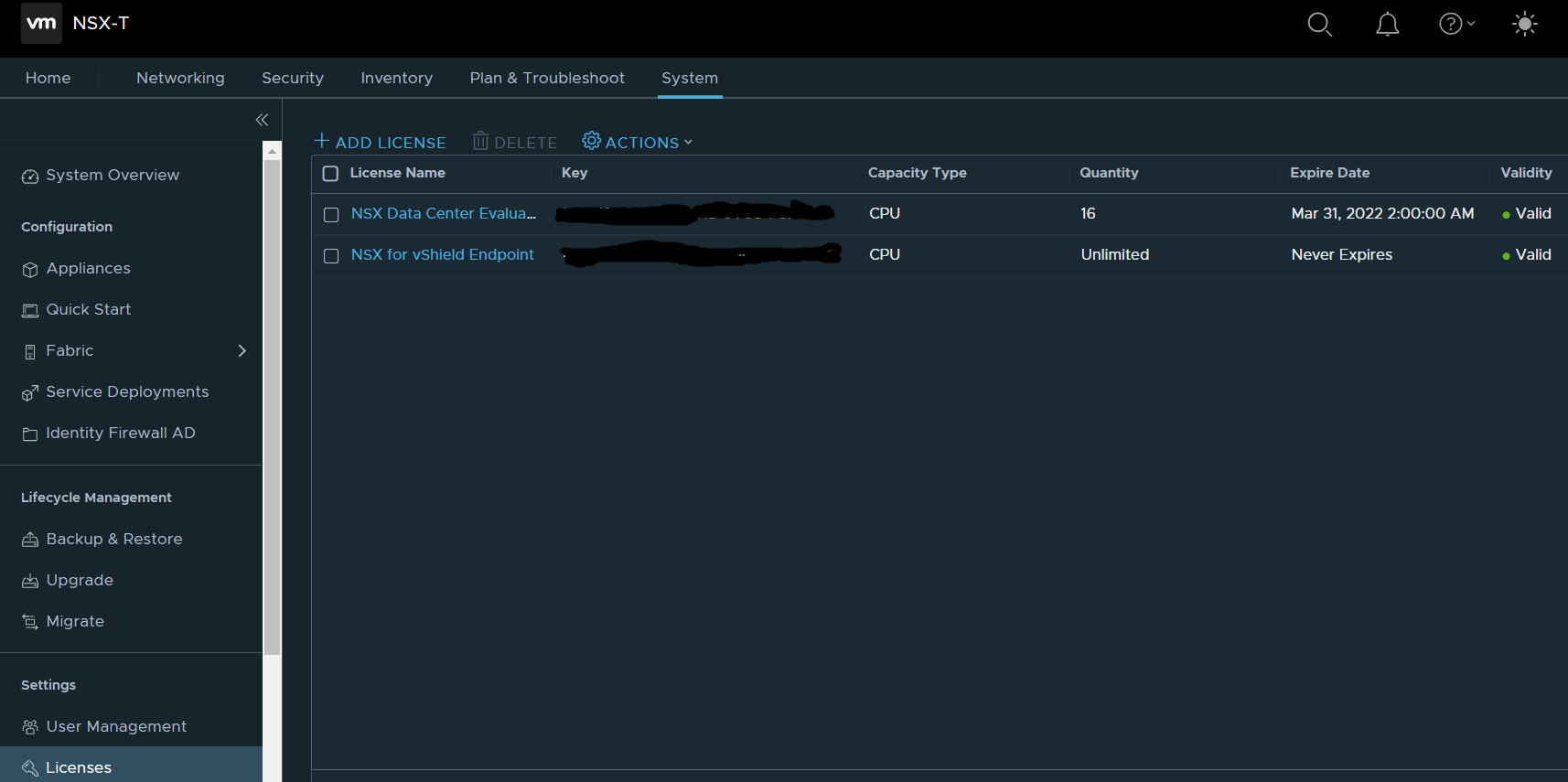
Task: Click the 'Never Expires' cell
Action: pos(1342,255)
